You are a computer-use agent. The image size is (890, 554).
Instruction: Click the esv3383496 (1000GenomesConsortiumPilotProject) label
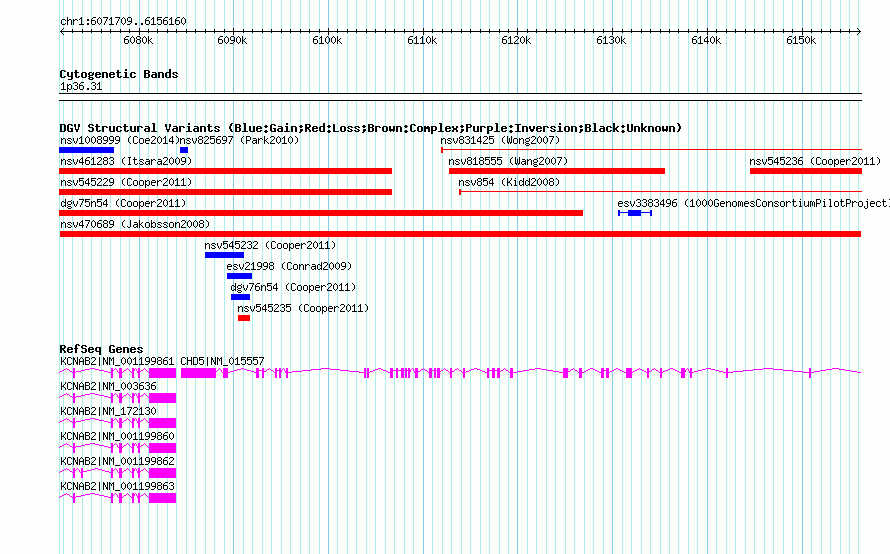coord(753,203)
